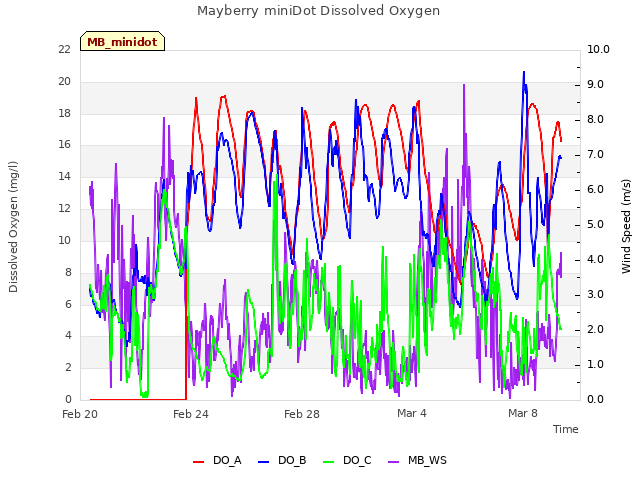Click the Feb 24 date tick label
640x480 pixels.
coord(191,414)
